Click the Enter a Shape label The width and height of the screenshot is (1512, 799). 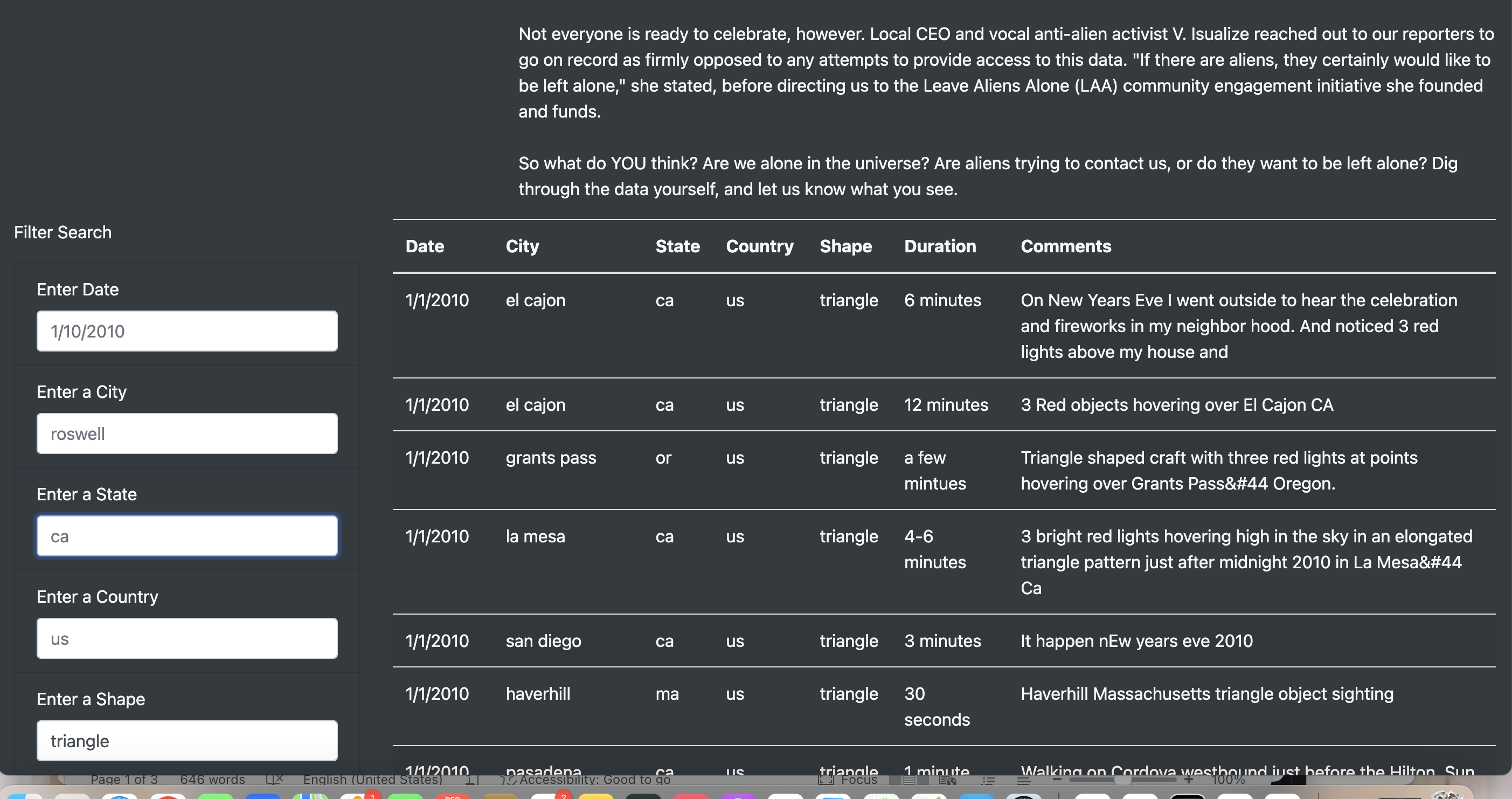(x=91, y=699)
